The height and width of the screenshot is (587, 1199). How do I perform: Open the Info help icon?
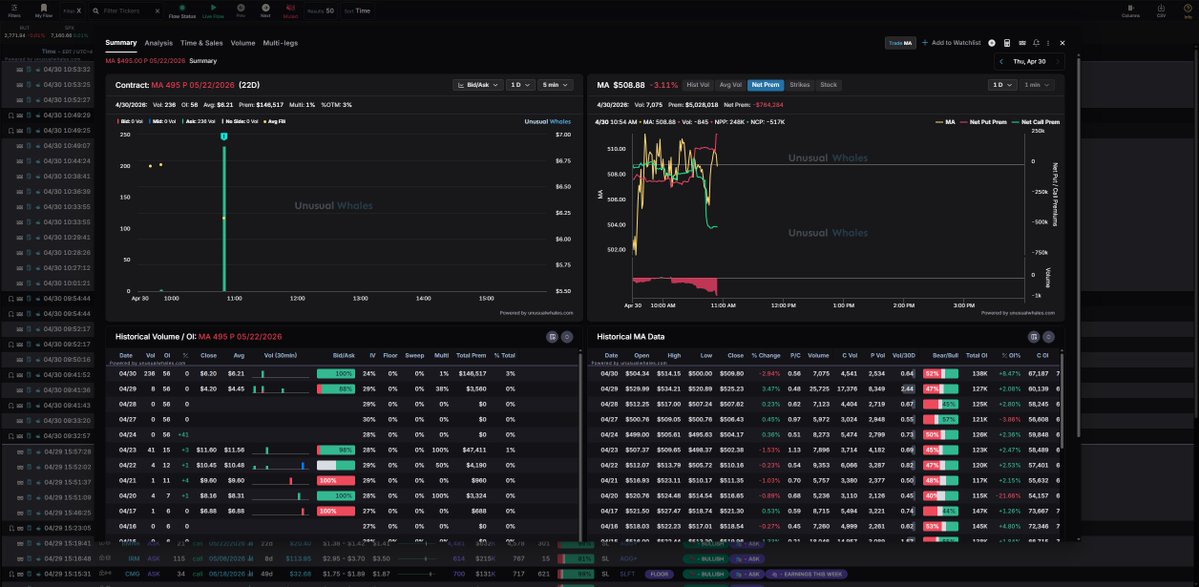(1188, 8)
